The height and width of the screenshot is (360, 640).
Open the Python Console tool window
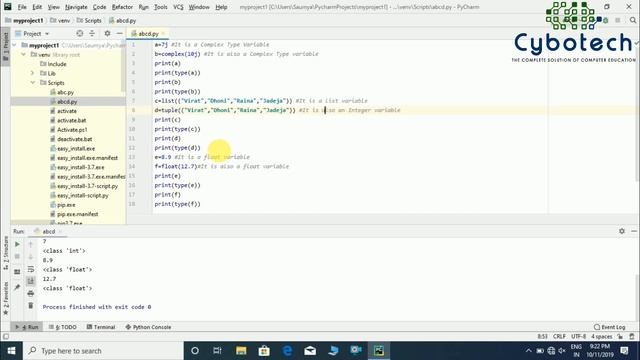click(148, 327)
